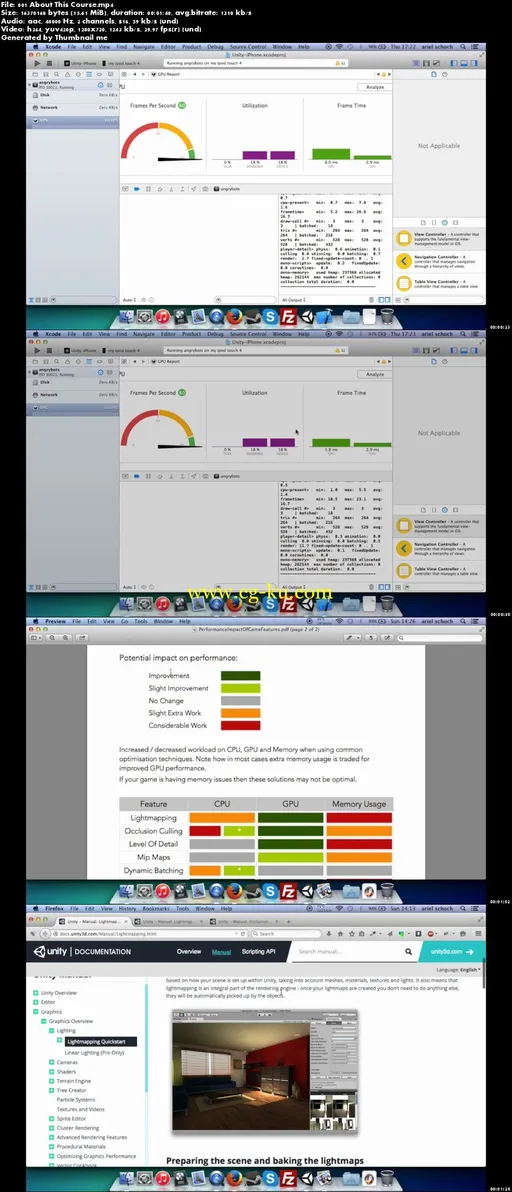Collapse the Graphics tree node
512x1192 pixels.
click(x=36, y=1012)
